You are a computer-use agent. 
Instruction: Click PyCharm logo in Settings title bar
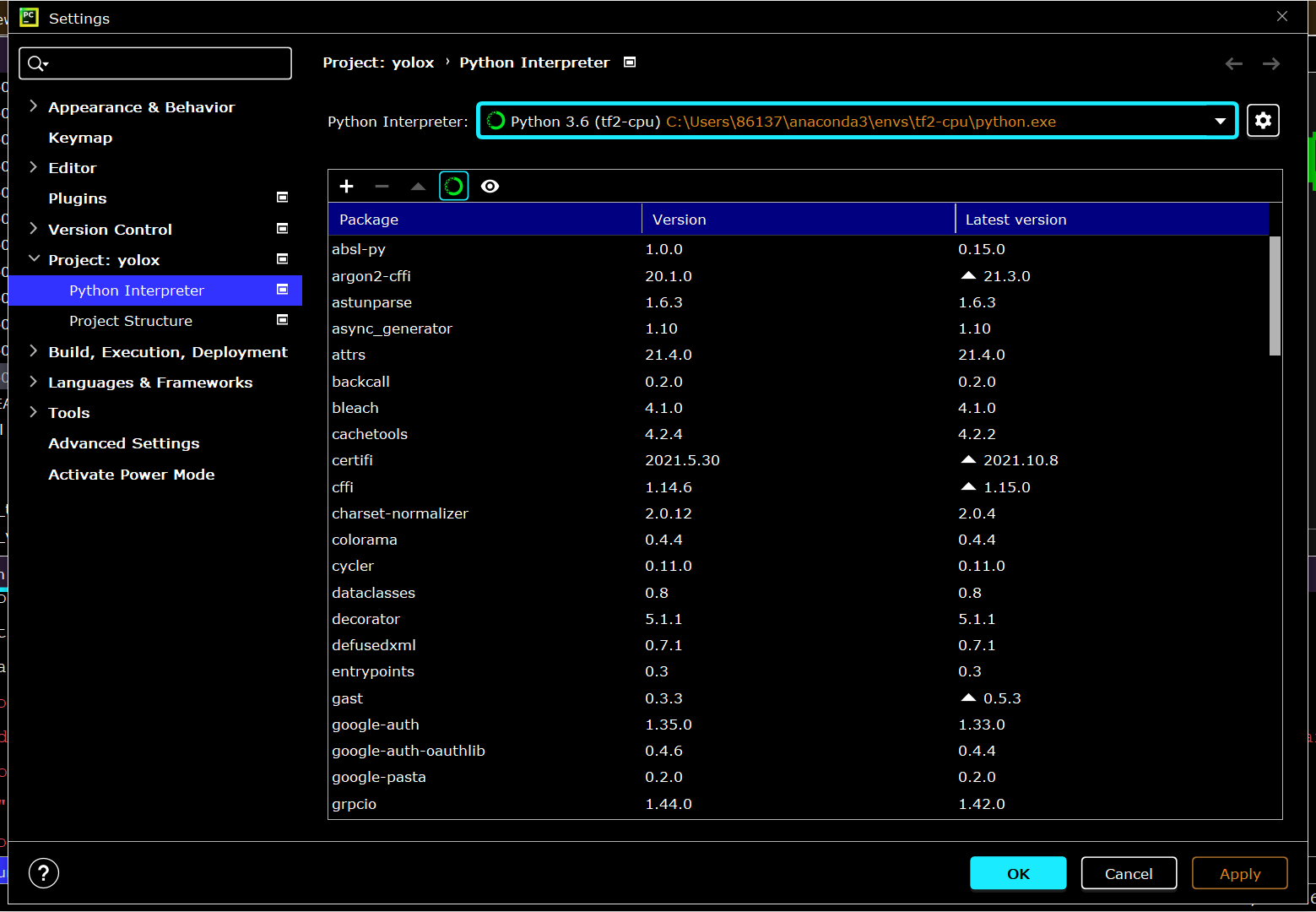coord(29,18)
